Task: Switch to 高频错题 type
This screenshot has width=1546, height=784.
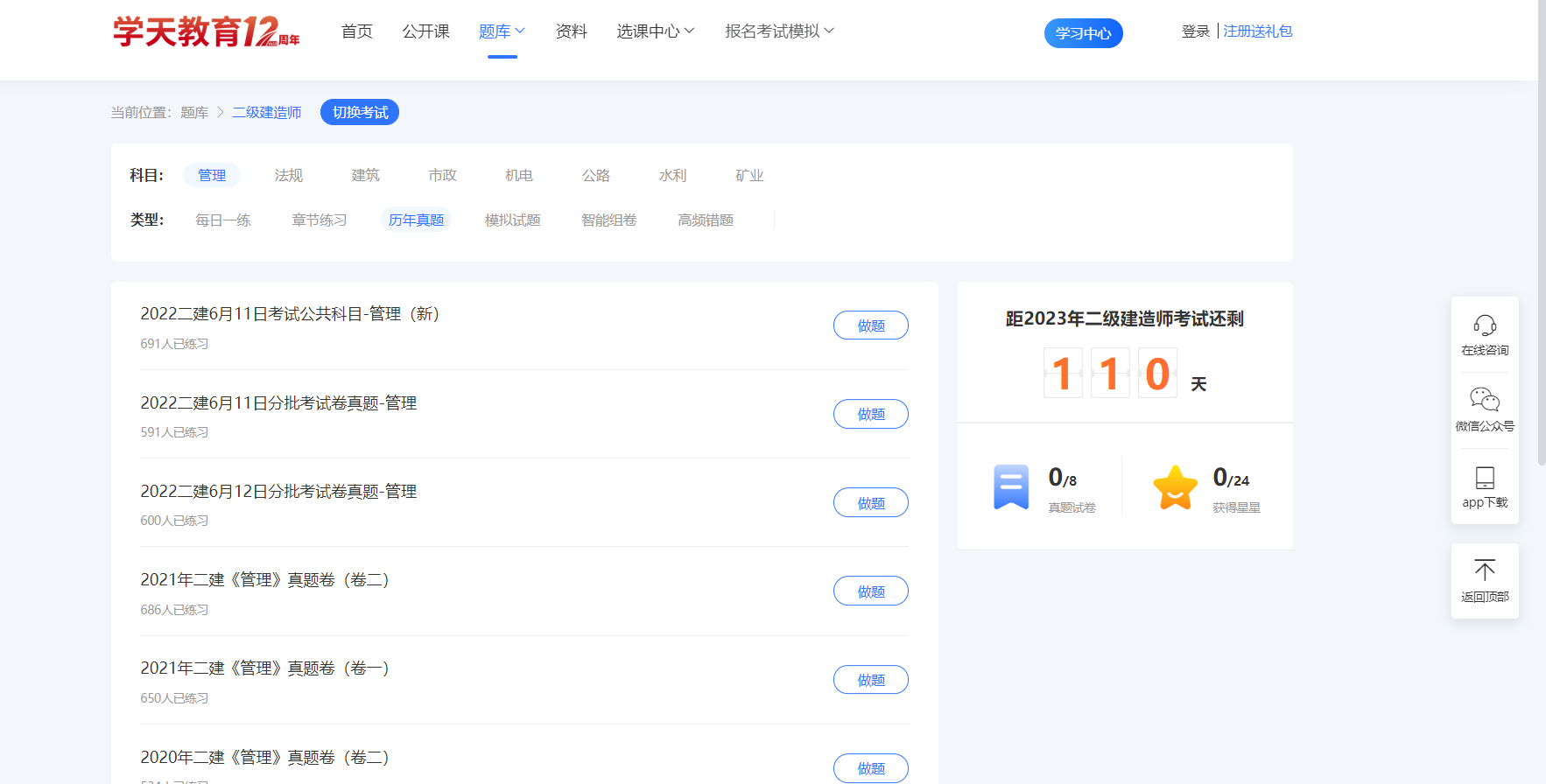Action: click(x=706, y=220)
